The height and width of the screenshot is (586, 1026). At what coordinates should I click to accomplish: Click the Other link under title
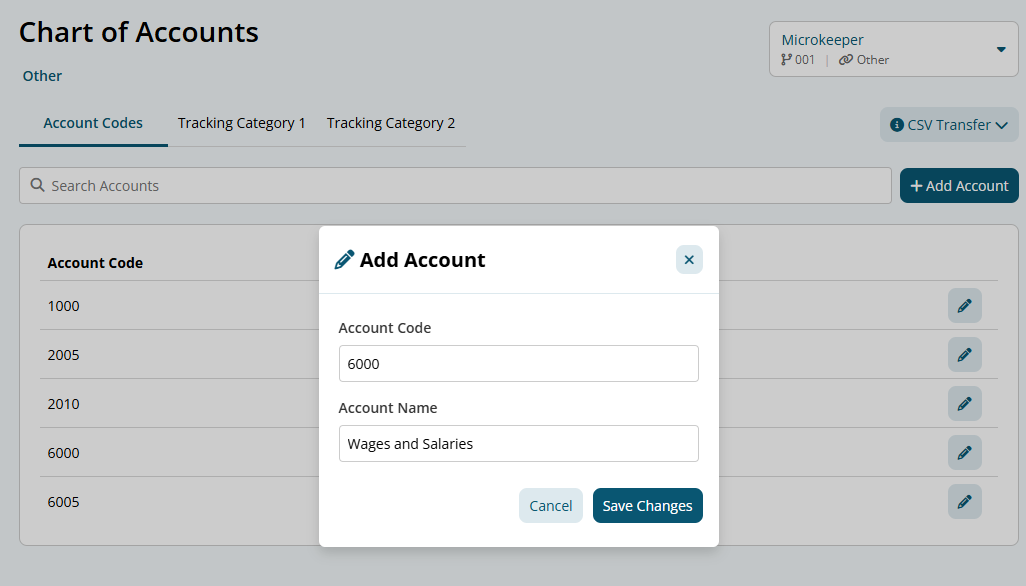(x=42, y=76)
